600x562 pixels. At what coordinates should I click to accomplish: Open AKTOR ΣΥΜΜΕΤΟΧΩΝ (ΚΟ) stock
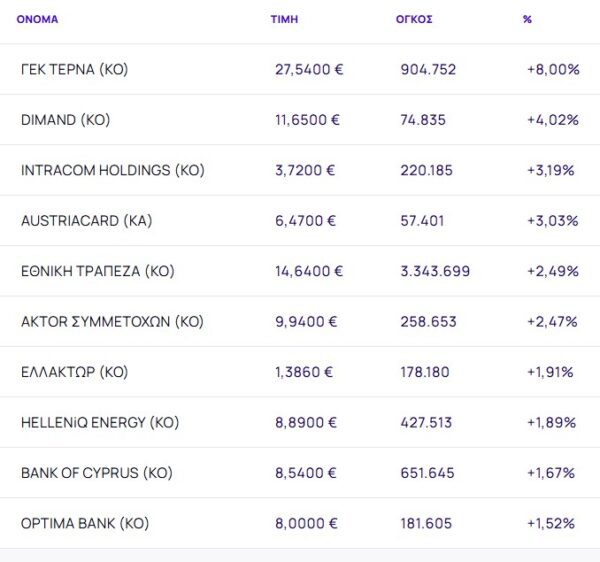(x=112, y=321)
